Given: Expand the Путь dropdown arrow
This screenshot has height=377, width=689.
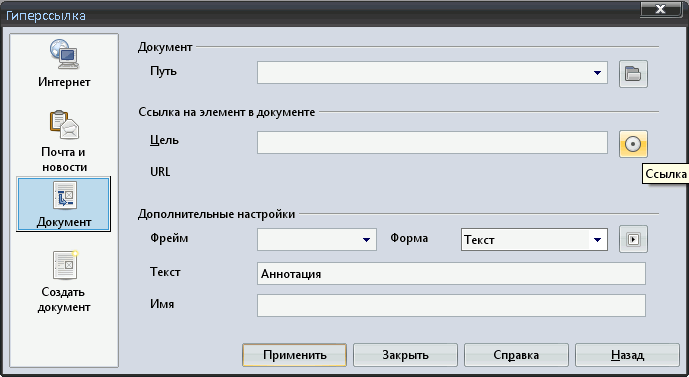Looking at the screenshot, I should point(597,72).
